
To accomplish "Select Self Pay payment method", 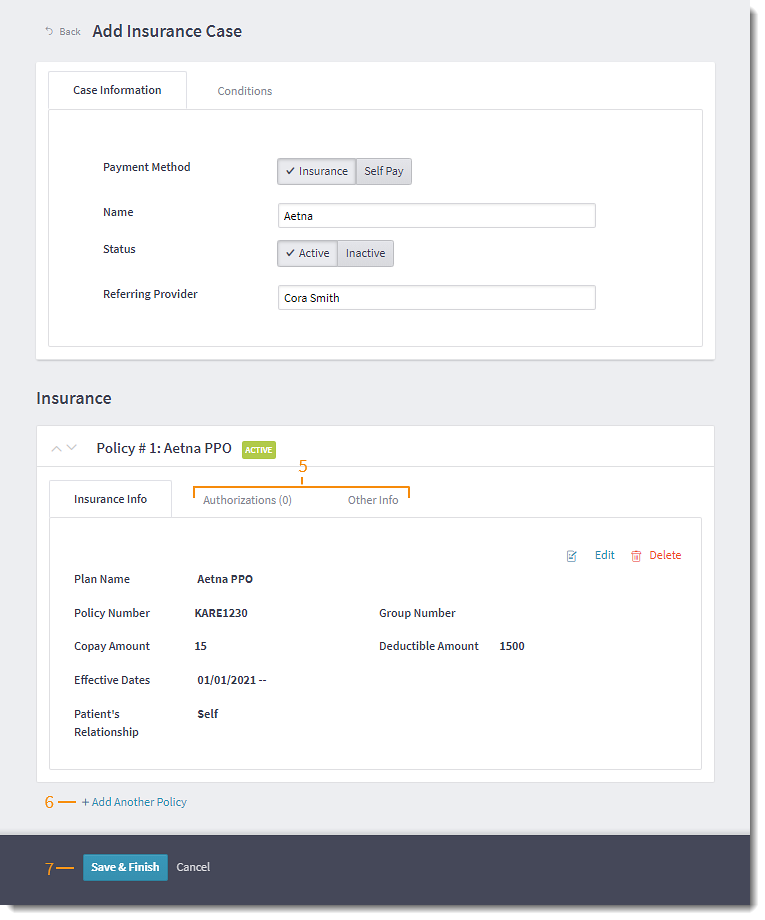I will click(x=384, y=171).
